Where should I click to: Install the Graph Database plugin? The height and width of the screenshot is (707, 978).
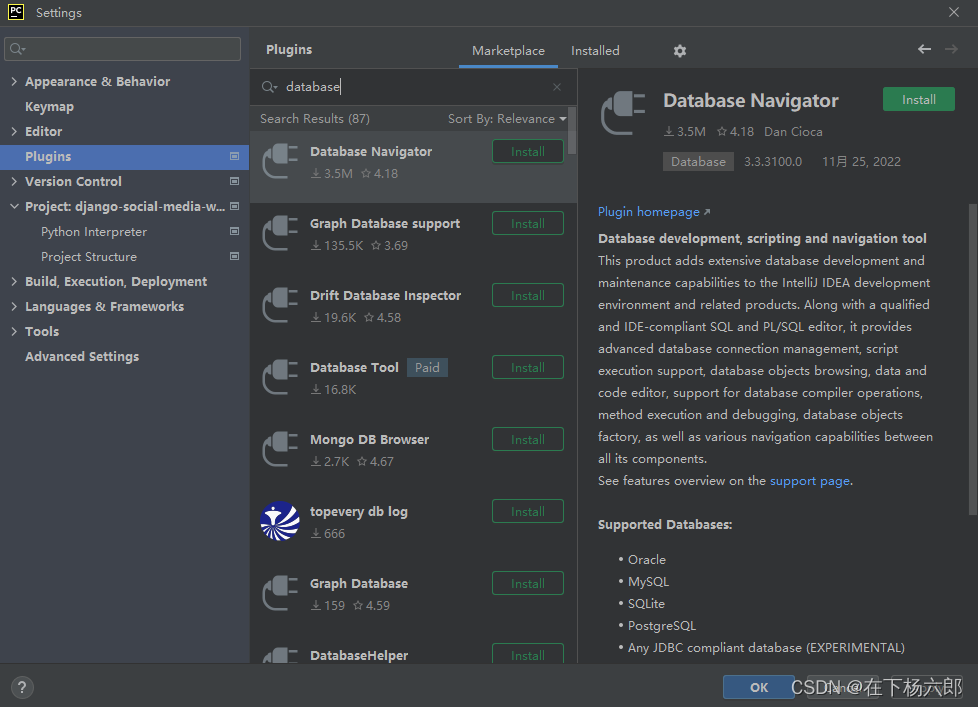(528, 584)
